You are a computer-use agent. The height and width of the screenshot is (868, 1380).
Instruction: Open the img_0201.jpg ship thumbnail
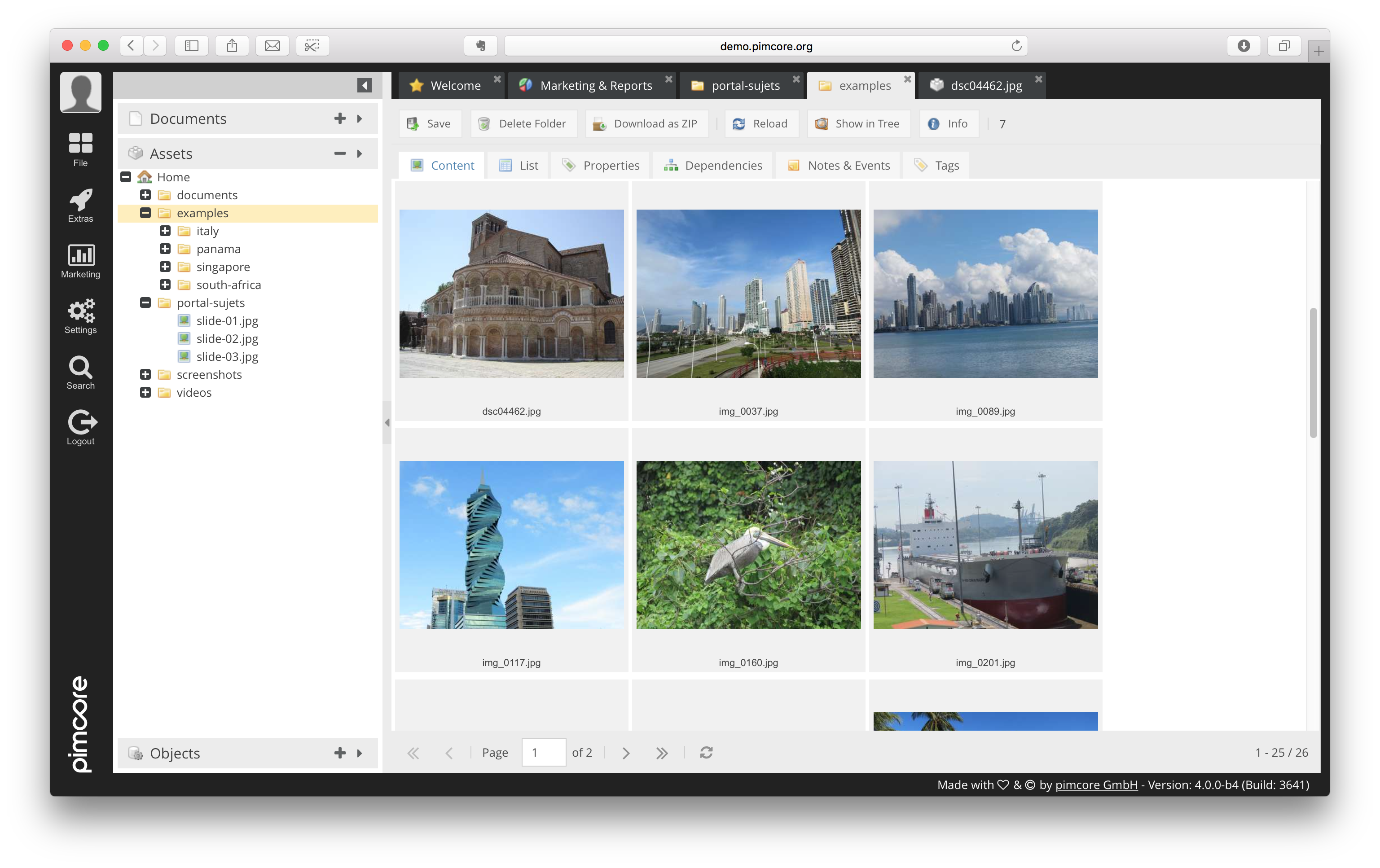pyautogui.click(x=985, y=545)
